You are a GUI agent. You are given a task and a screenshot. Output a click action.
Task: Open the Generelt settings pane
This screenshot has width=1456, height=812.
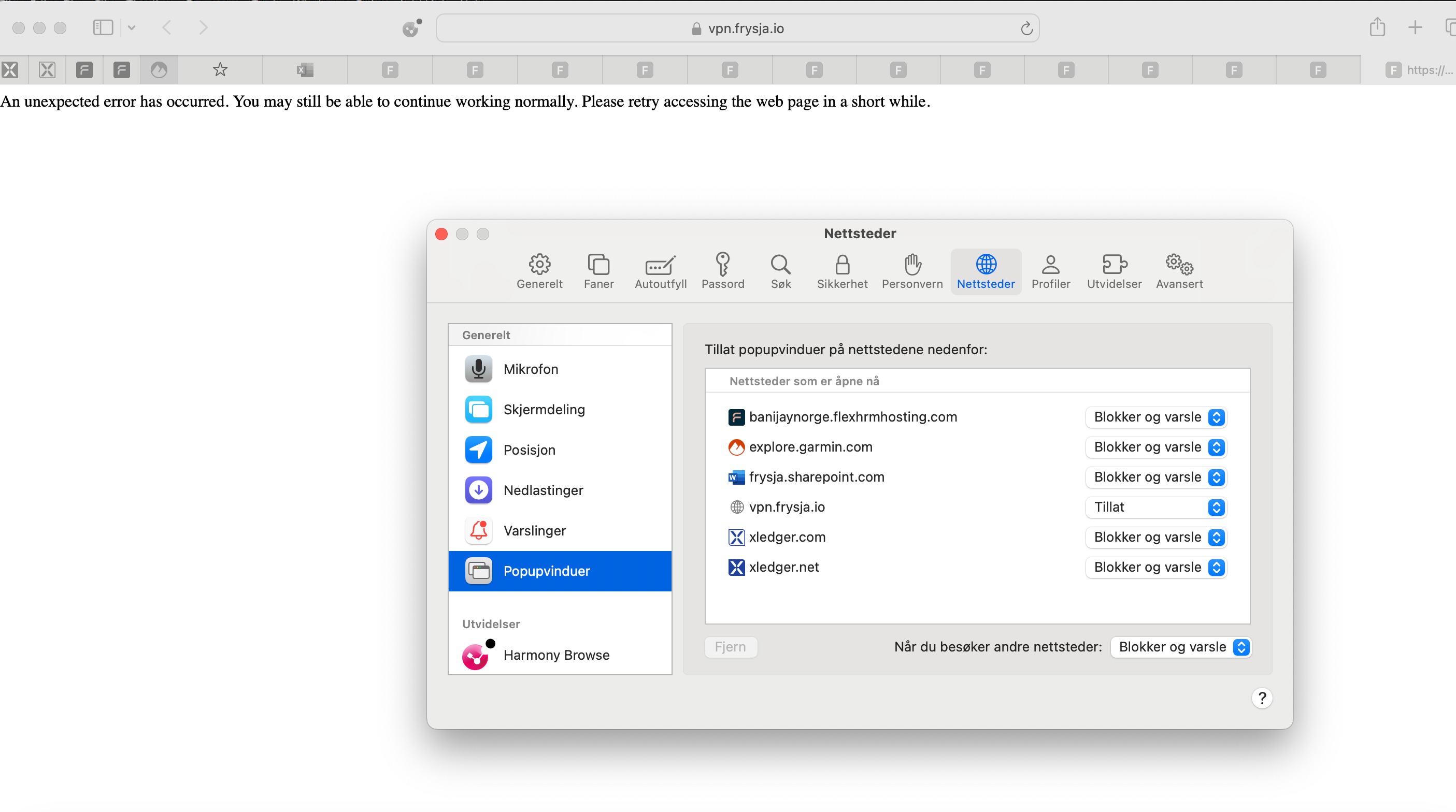click(539, 271)
